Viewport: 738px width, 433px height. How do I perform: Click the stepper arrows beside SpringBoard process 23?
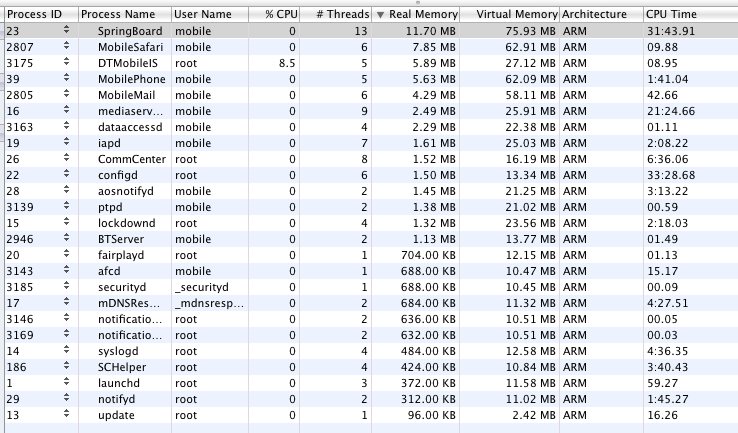point(66,30)
